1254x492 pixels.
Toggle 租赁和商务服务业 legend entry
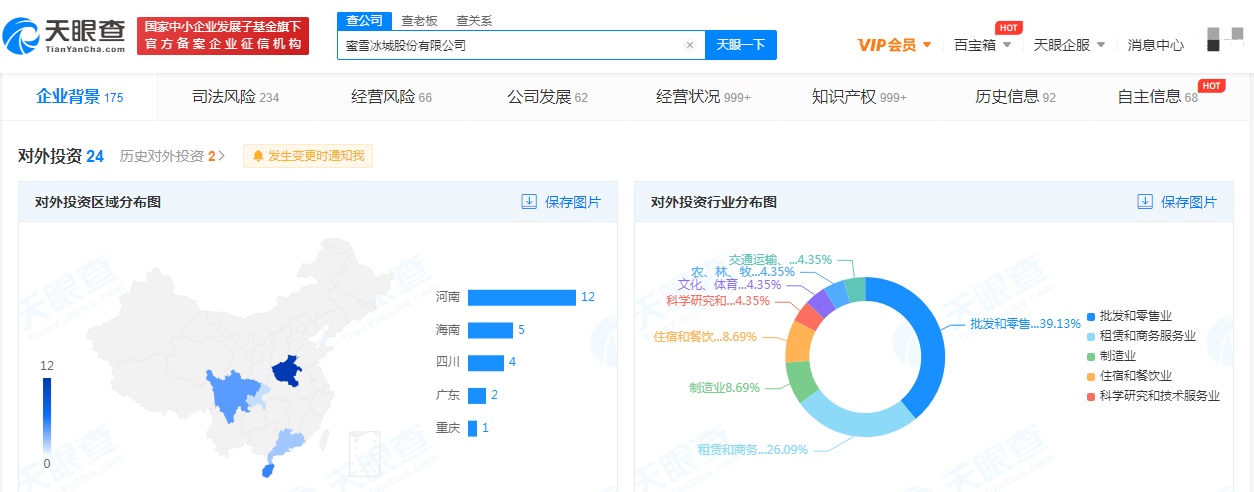[x=1141, y=336]
